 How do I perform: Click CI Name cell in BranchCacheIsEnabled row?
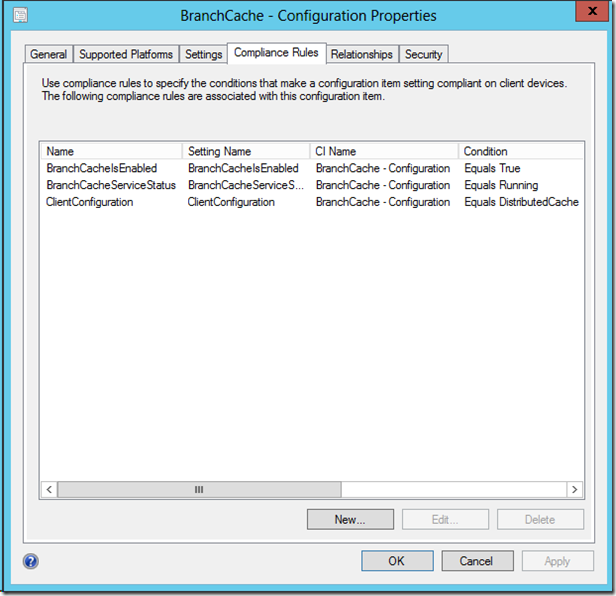click(383, 168)
